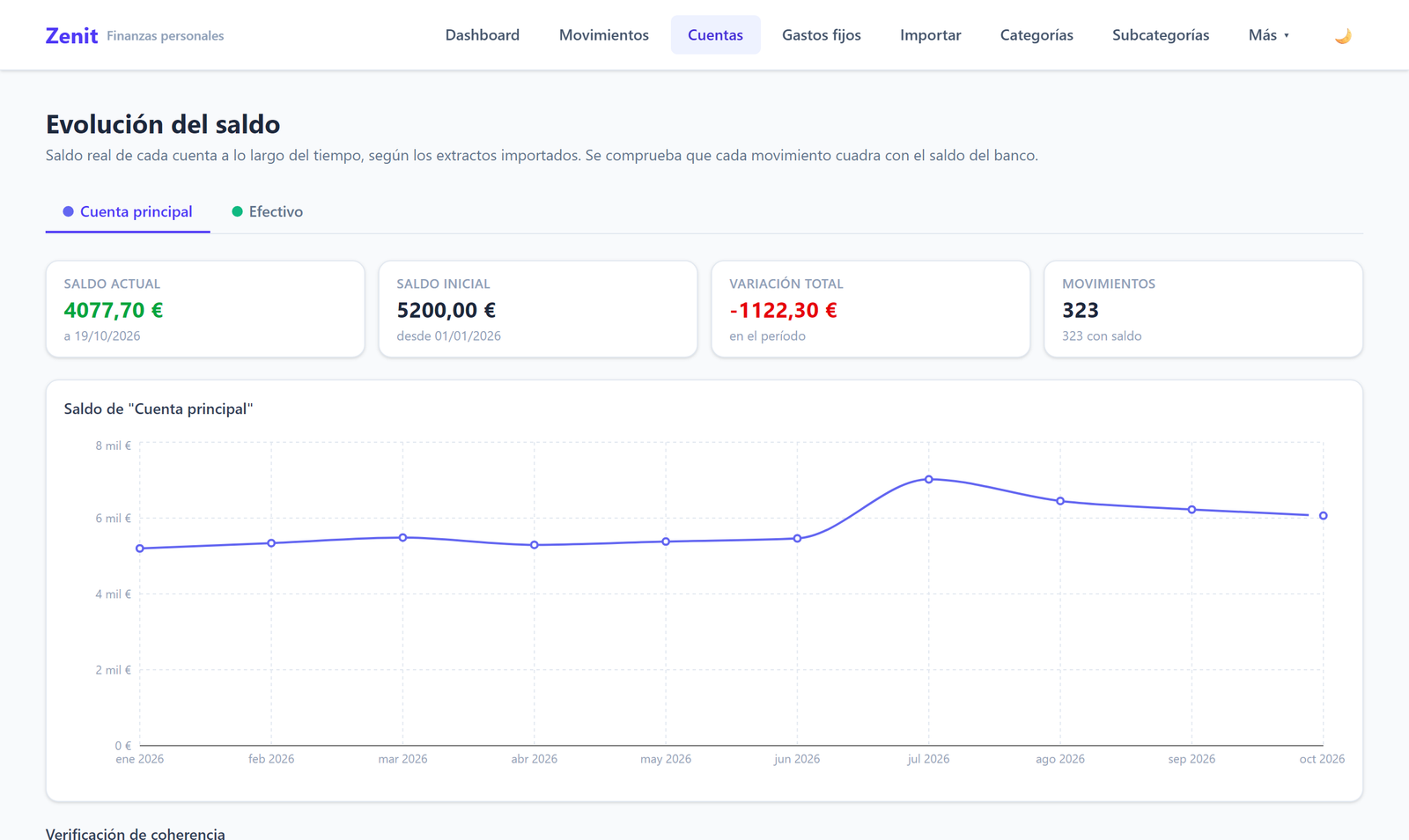Click the '8 mil €' axis label

click(114, 446)
